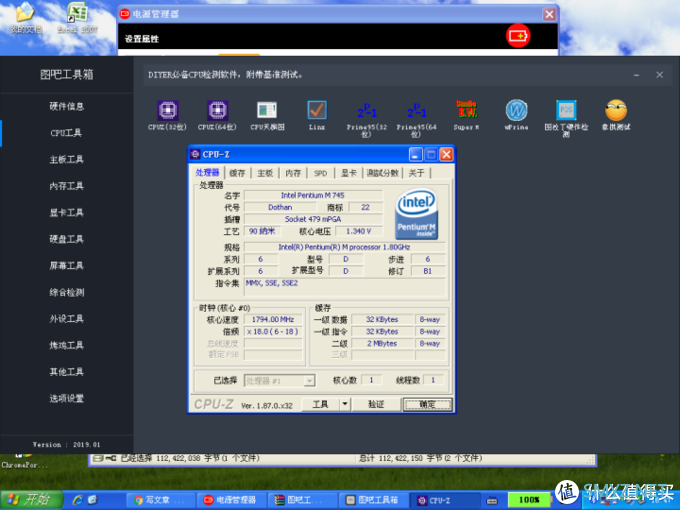This screenshot has height=510, width=680.
Task: Open 写文章 taskbar item
Action: [x=160, y=500]
